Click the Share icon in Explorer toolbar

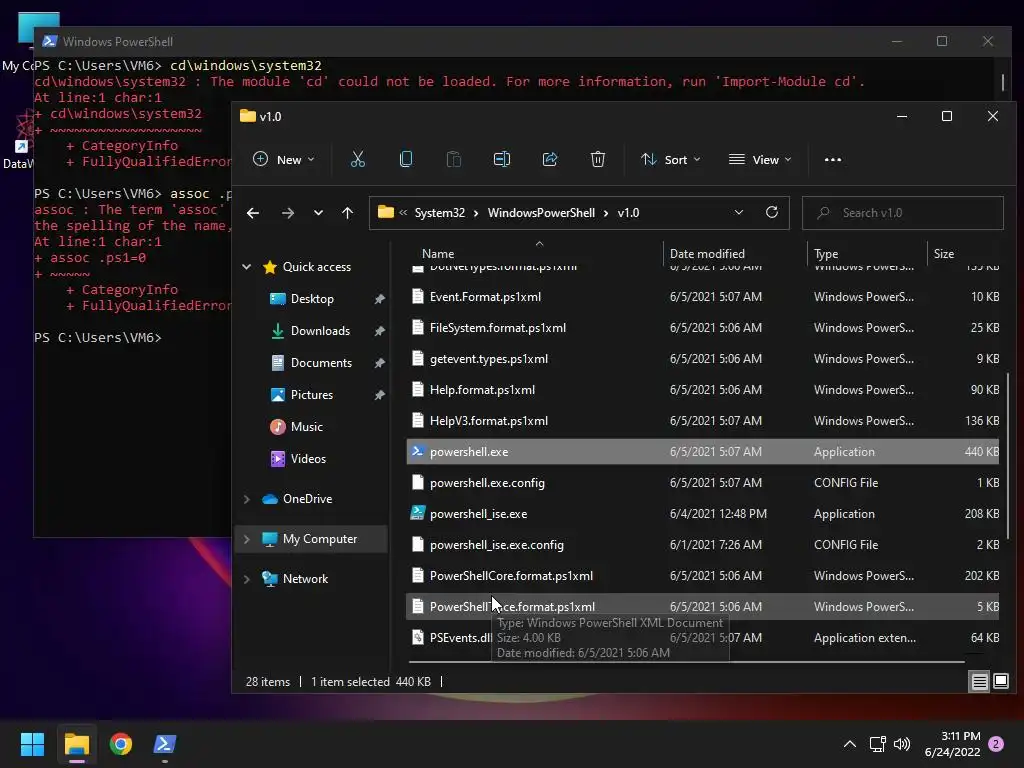point(550,159)
